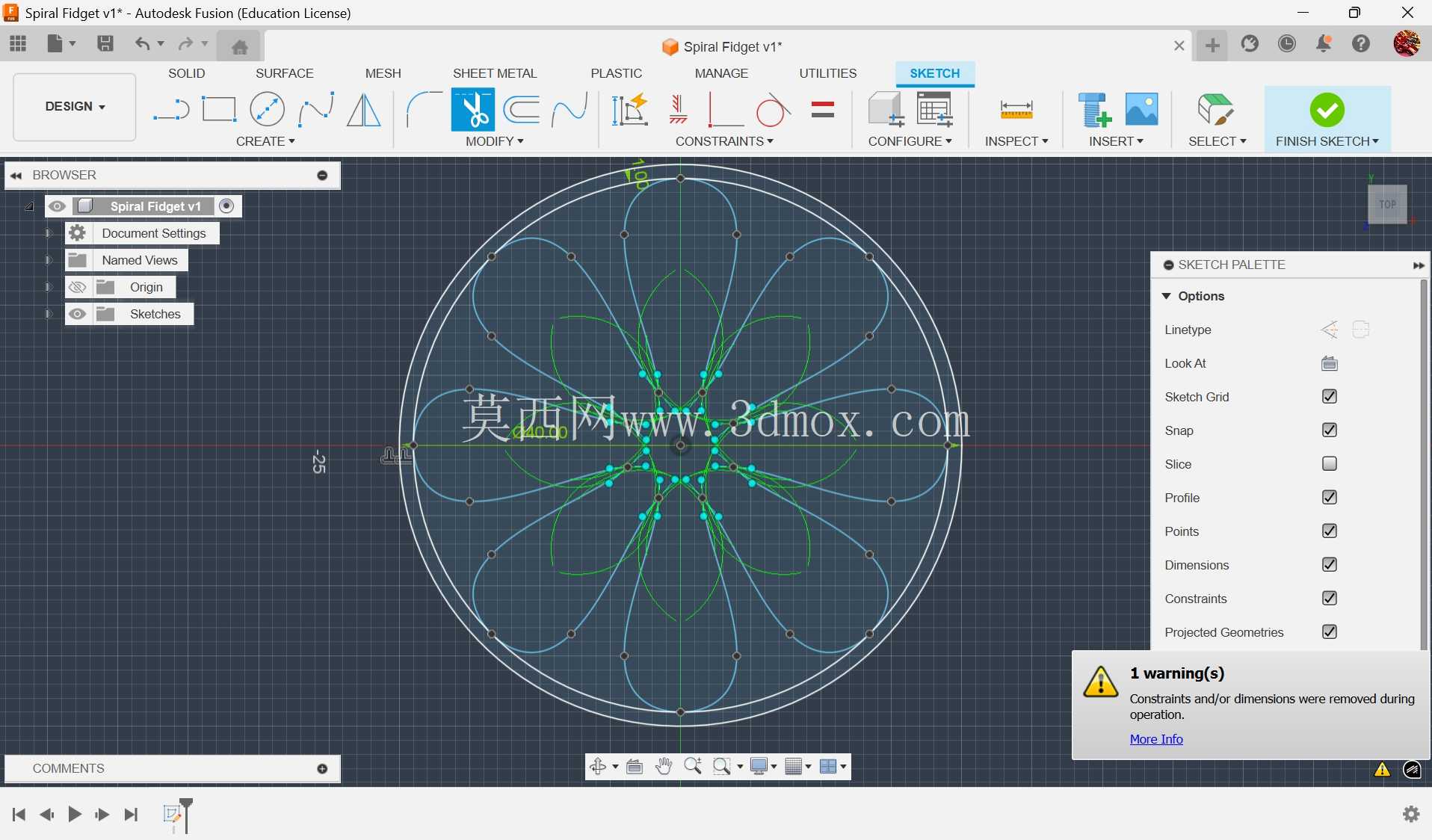The height and width of the screenshot is (840, 1432).
Task: Open the INSERT dropdown menu
Action: [1116, 141]
